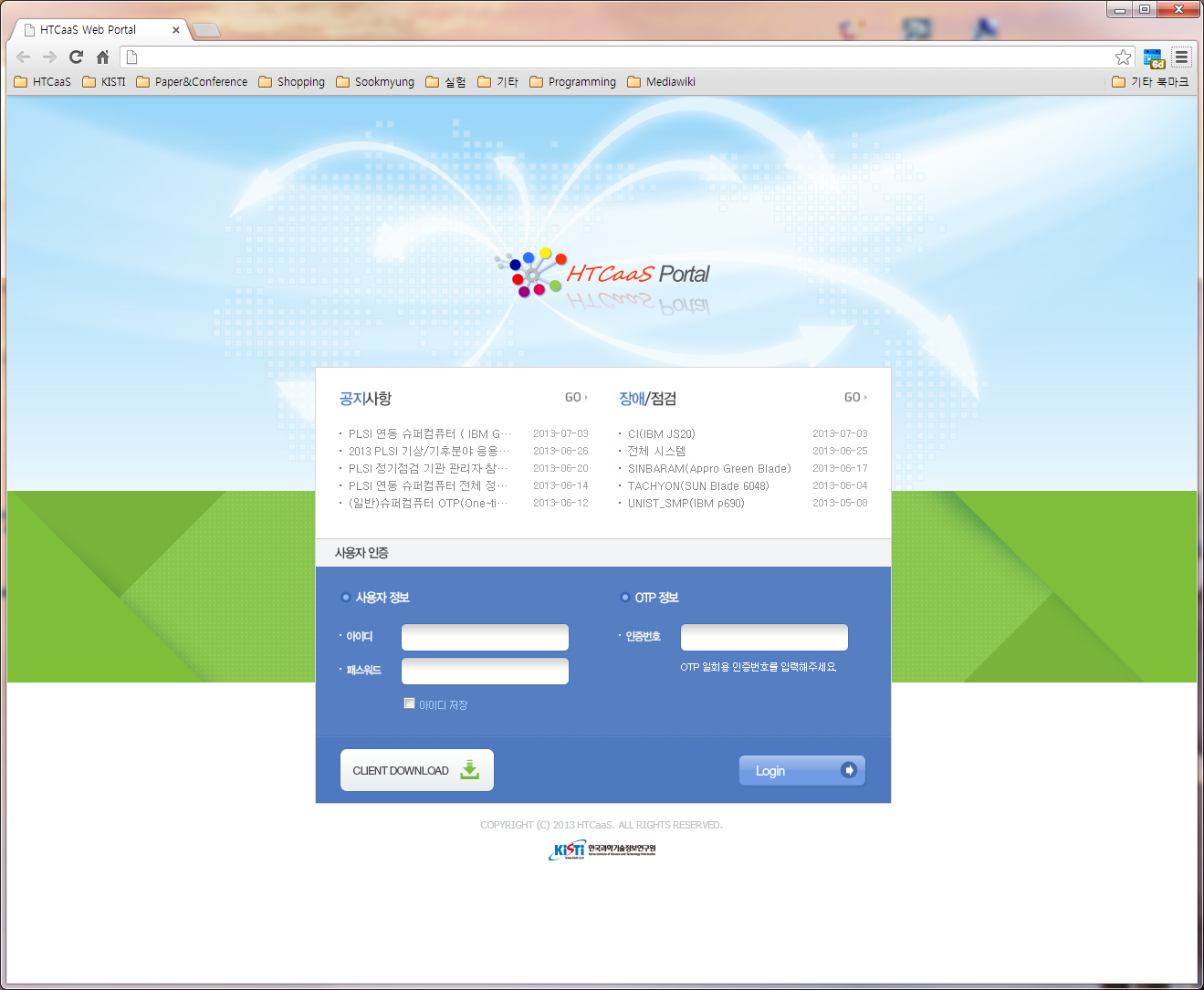Open SINBARAM(Appro Green Blade) item
Viewport: 1204px width, 990px height.
click(x=709, y=468)
